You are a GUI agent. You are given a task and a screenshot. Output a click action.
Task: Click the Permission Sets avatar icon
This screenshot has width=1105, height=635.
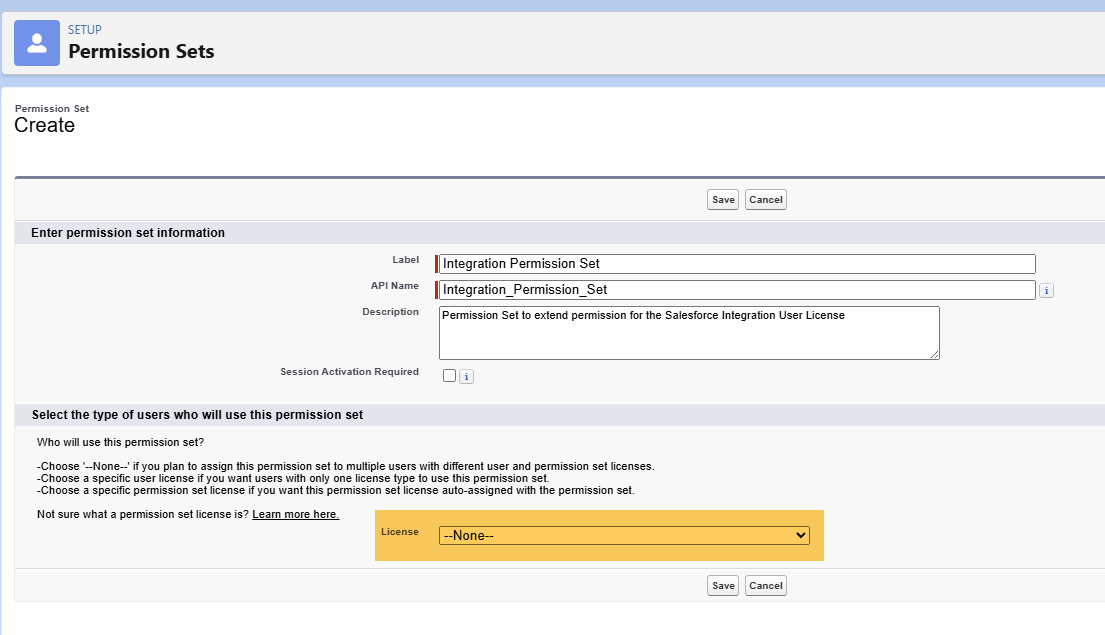[36, 42]
